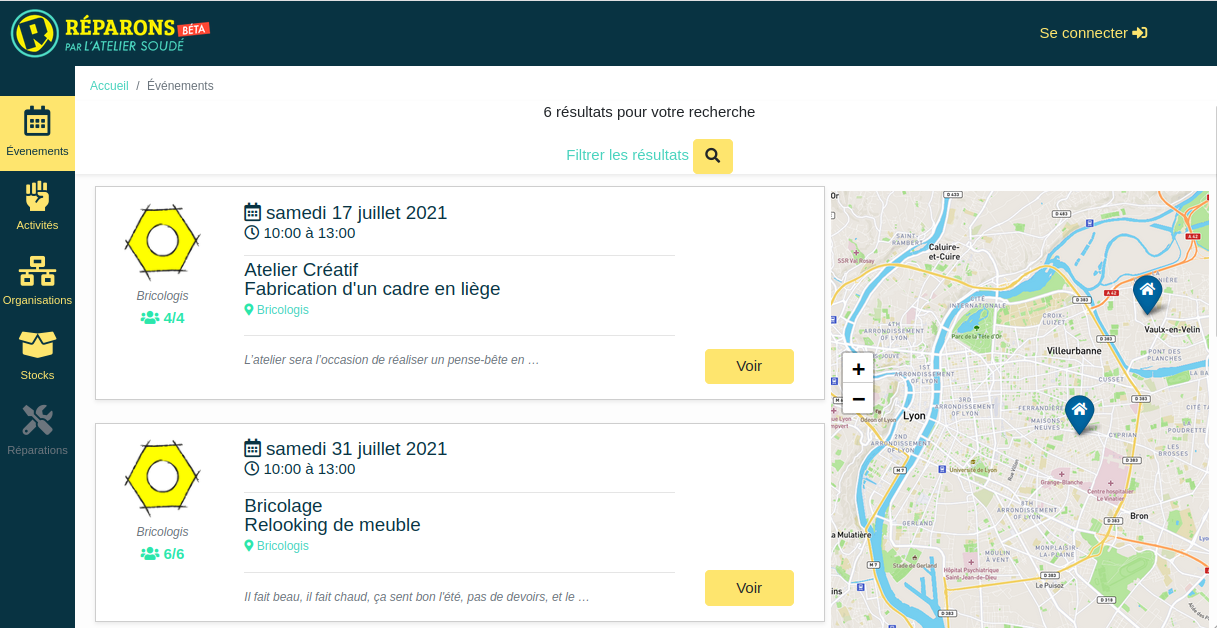Click the calendar icon beside samedi 31 juillet
This screenshot has width=1217, height=628.
252,447
